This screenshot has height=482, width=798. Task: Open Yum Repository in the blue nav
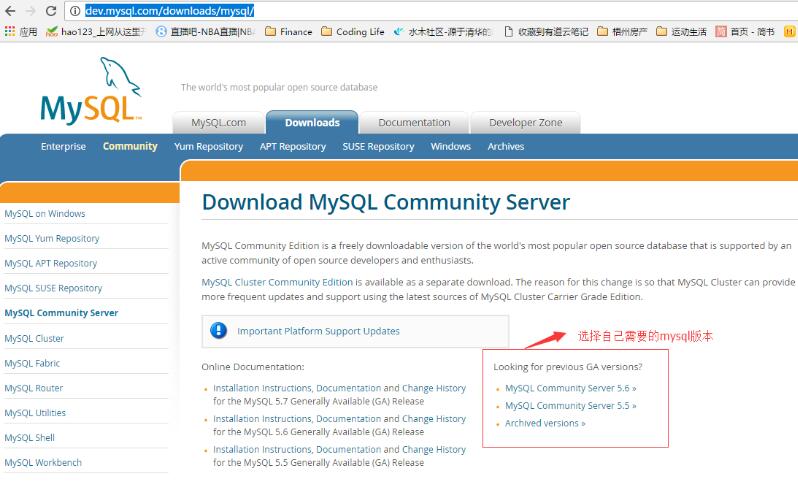click(x=208, y=147)
